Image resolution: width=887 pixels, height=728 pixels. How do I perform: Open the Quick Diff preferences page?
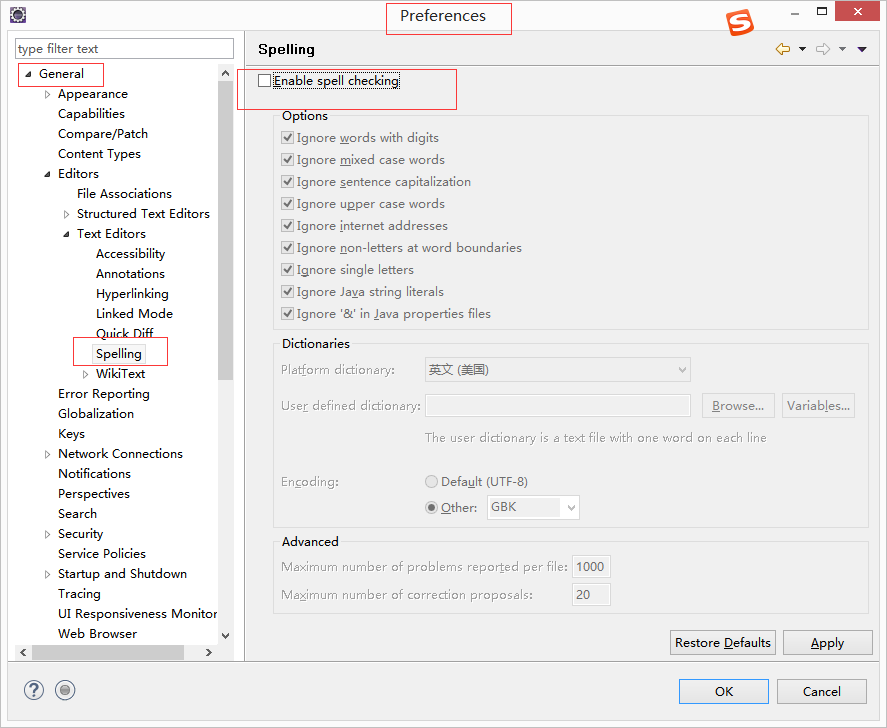tap(125, 333)
